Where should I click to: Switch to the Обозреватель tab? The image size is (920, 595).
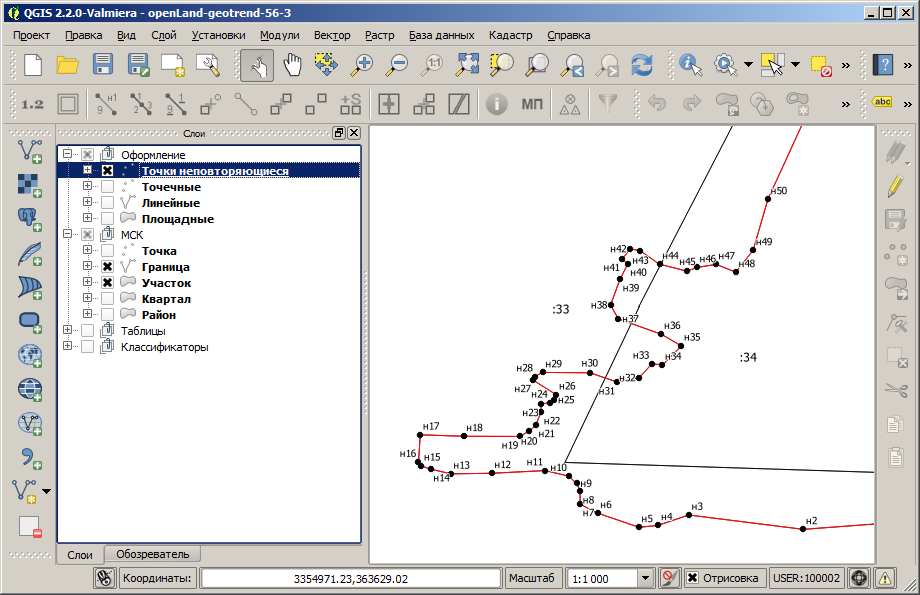pos(153,554)
